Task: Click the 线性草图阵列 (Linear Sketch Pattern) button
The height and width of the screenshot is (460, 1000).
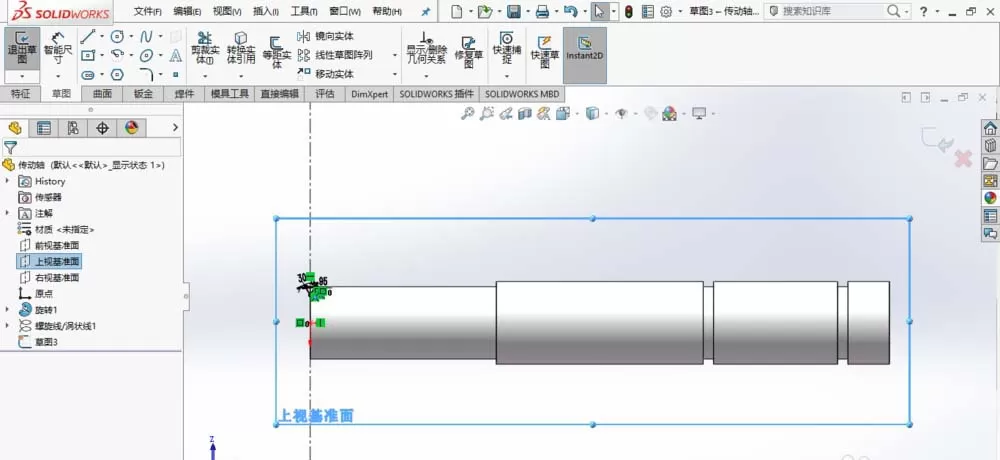Action: (x=336, y=55)
